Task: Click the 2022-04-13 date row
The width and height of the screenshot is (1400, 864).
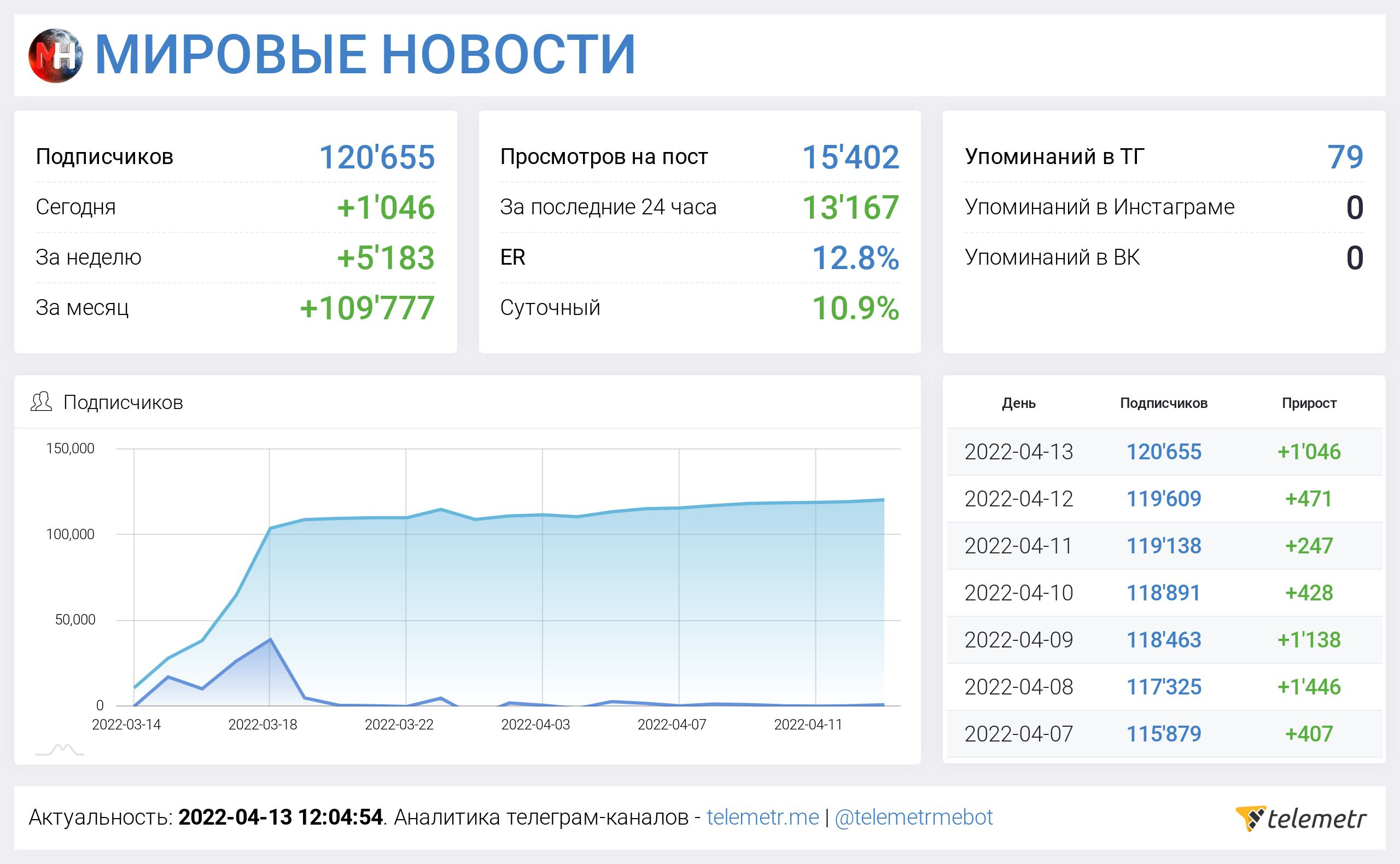Action: click(x=1165, y=452)
